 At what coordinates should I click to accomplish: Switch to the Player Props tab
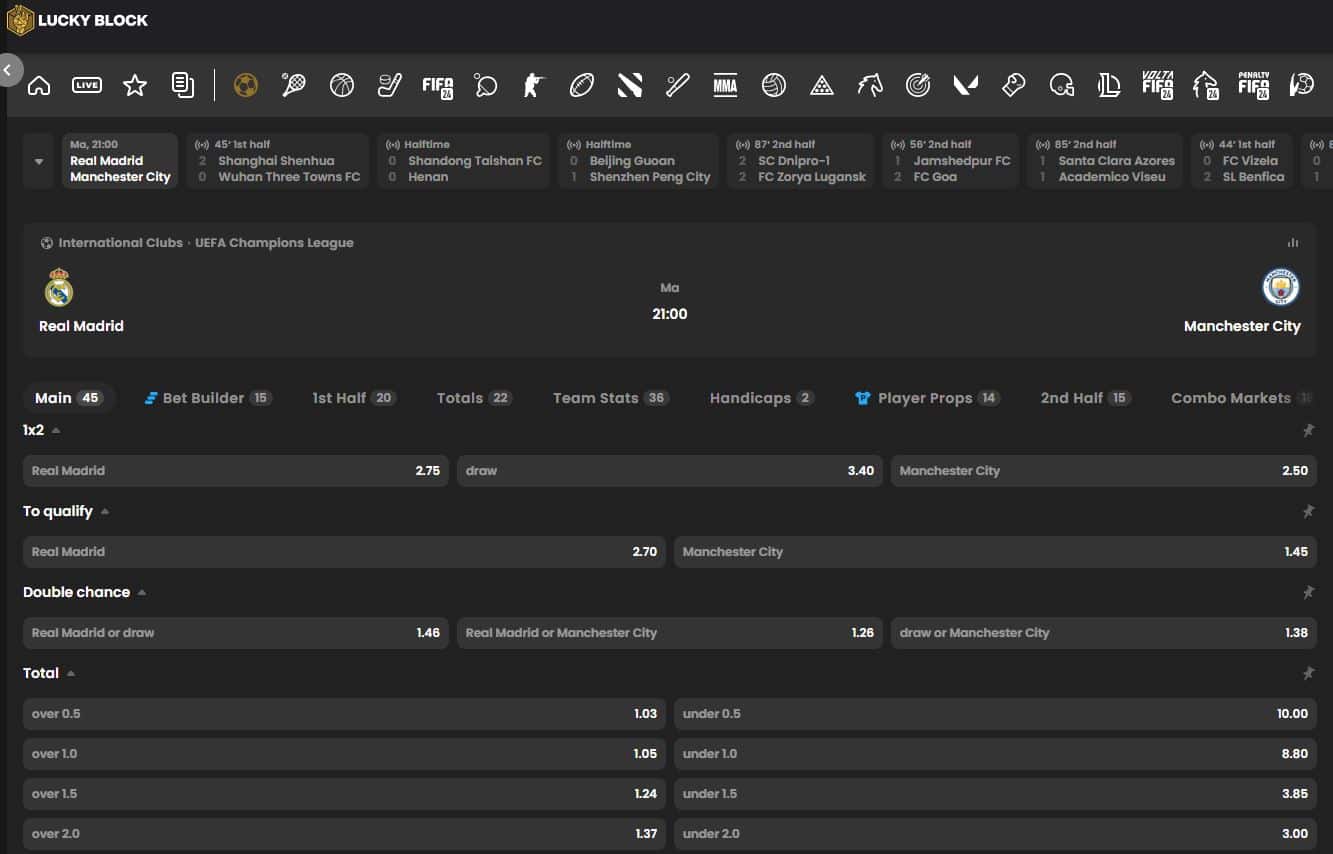click(x=927, y=398)
